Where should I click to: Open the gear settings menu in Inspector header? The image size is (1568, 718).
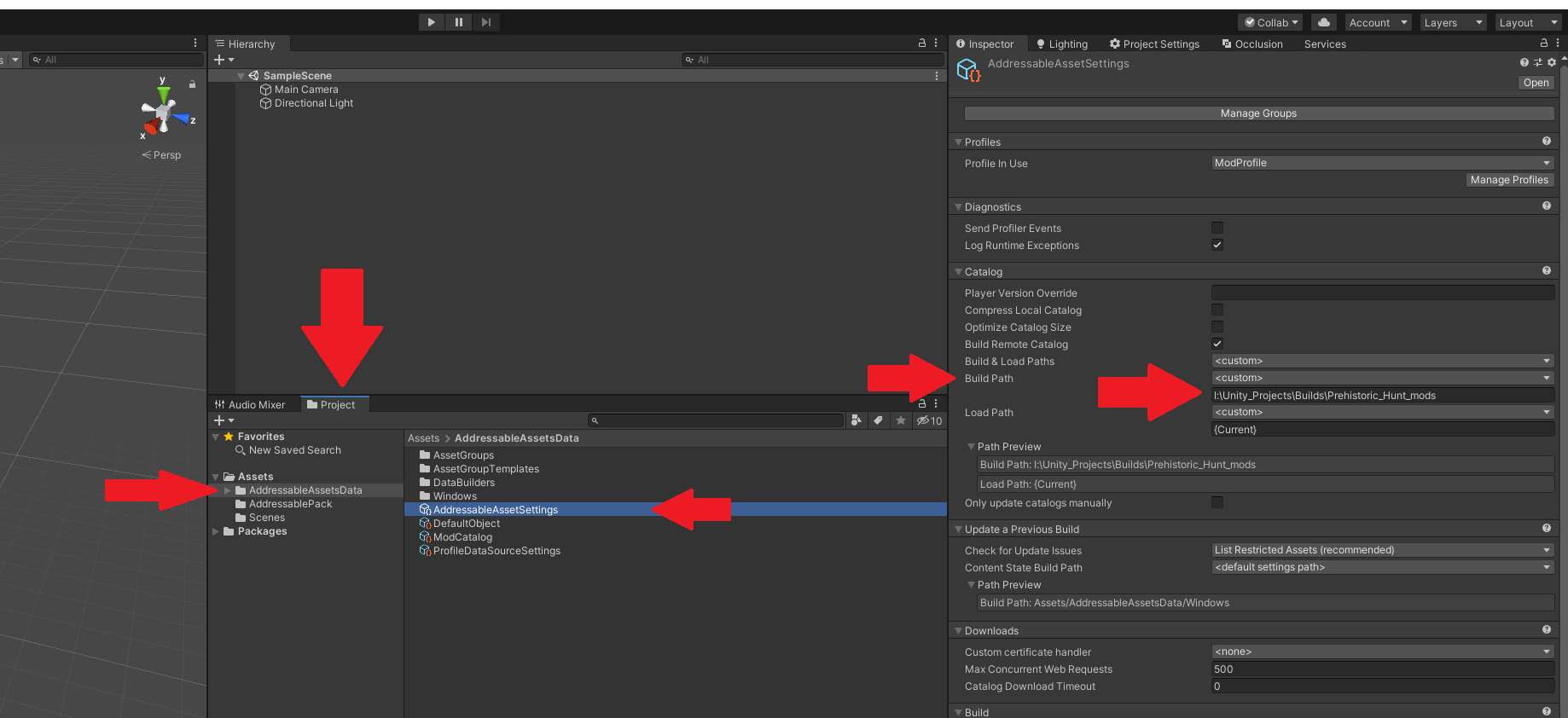coord(1552,62)
